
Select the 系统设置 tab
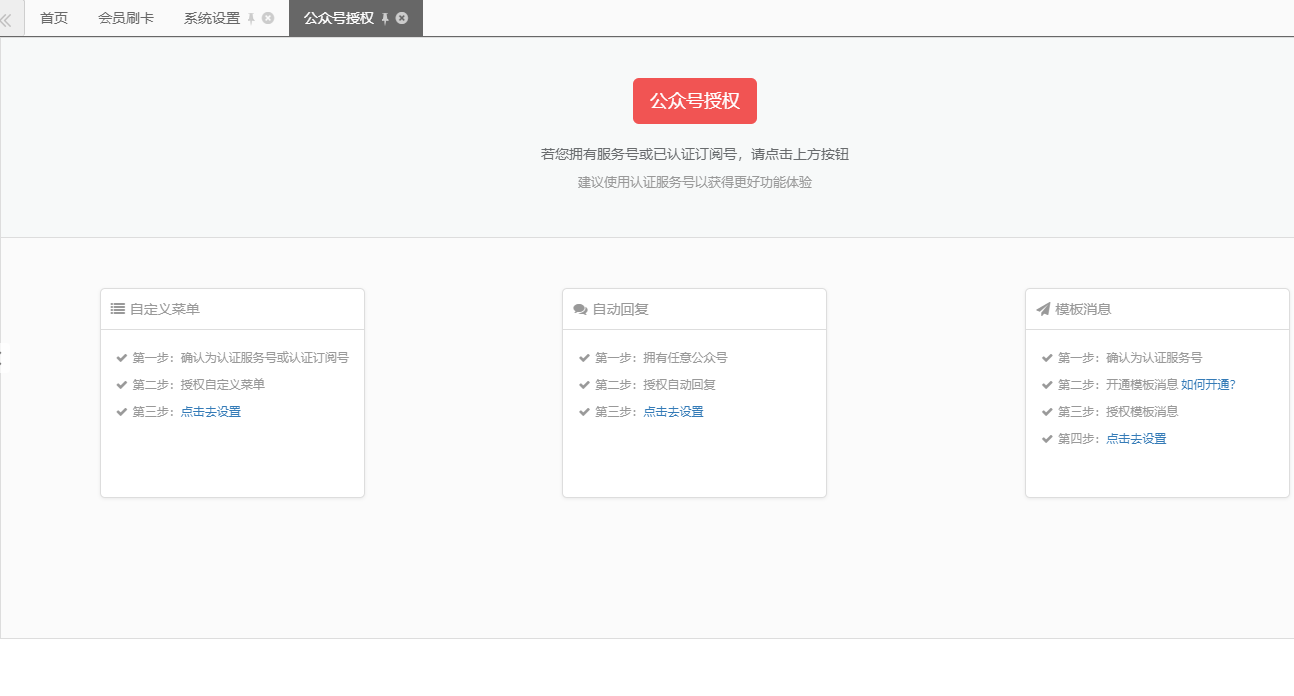211,18
